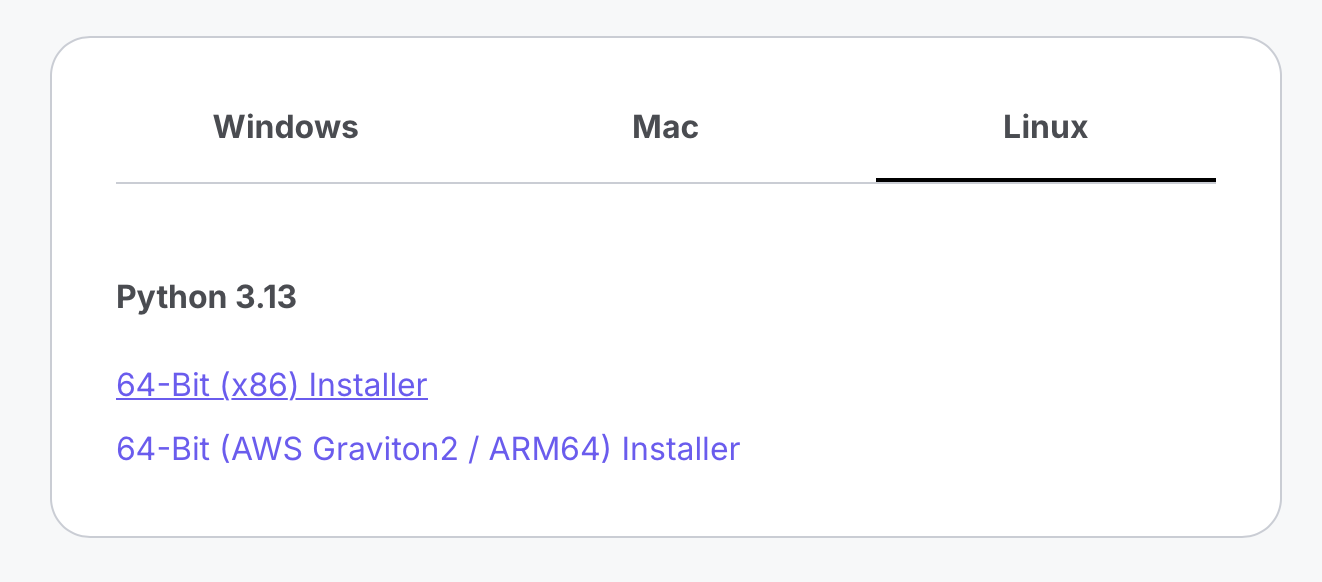Show Windows installer options
Screen dimensions: 1322x582
[x=286, y=128]
